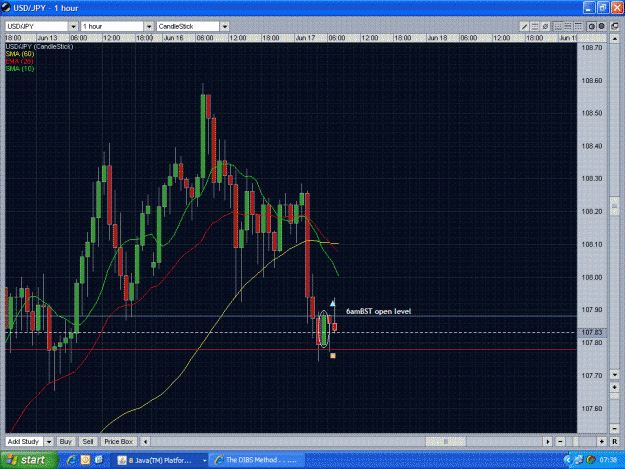Click the Add Study field
This screenshot has width=625, height=469.
tap(24, 442)
